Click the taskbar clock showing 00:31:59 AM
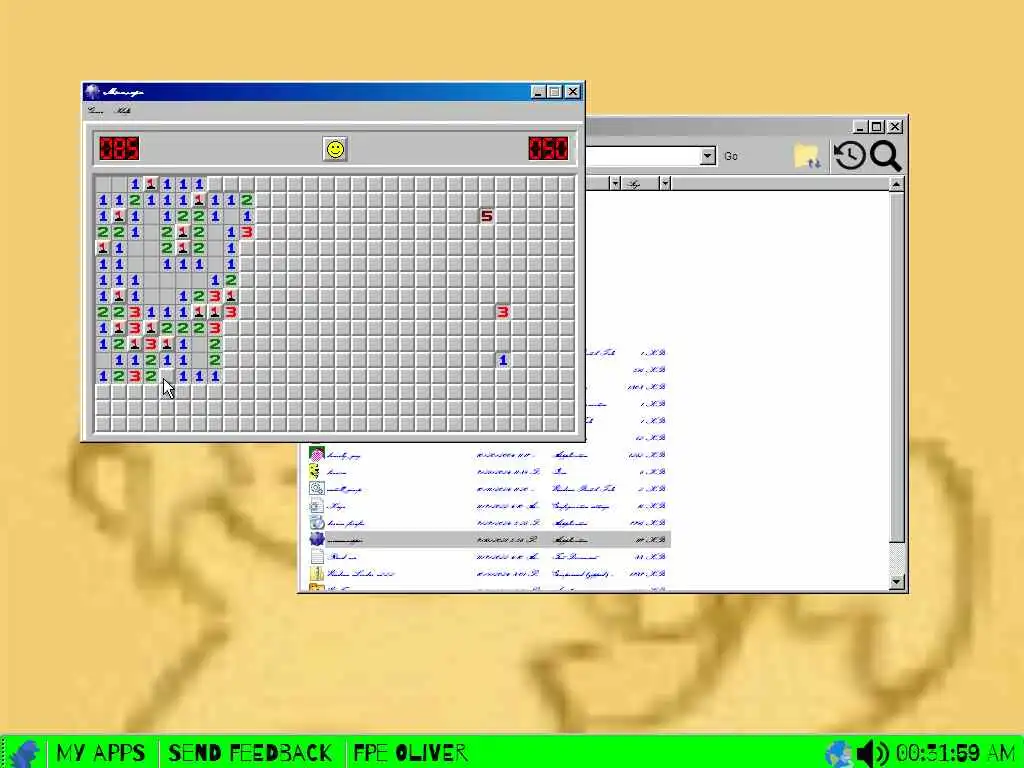 (955, 753)
